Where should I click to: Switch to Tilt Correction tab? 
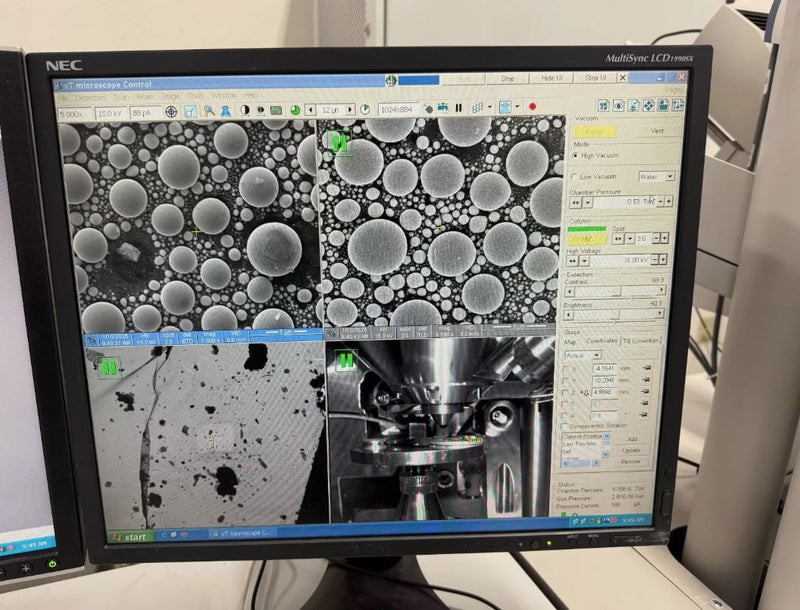click(x=640, y=341)
